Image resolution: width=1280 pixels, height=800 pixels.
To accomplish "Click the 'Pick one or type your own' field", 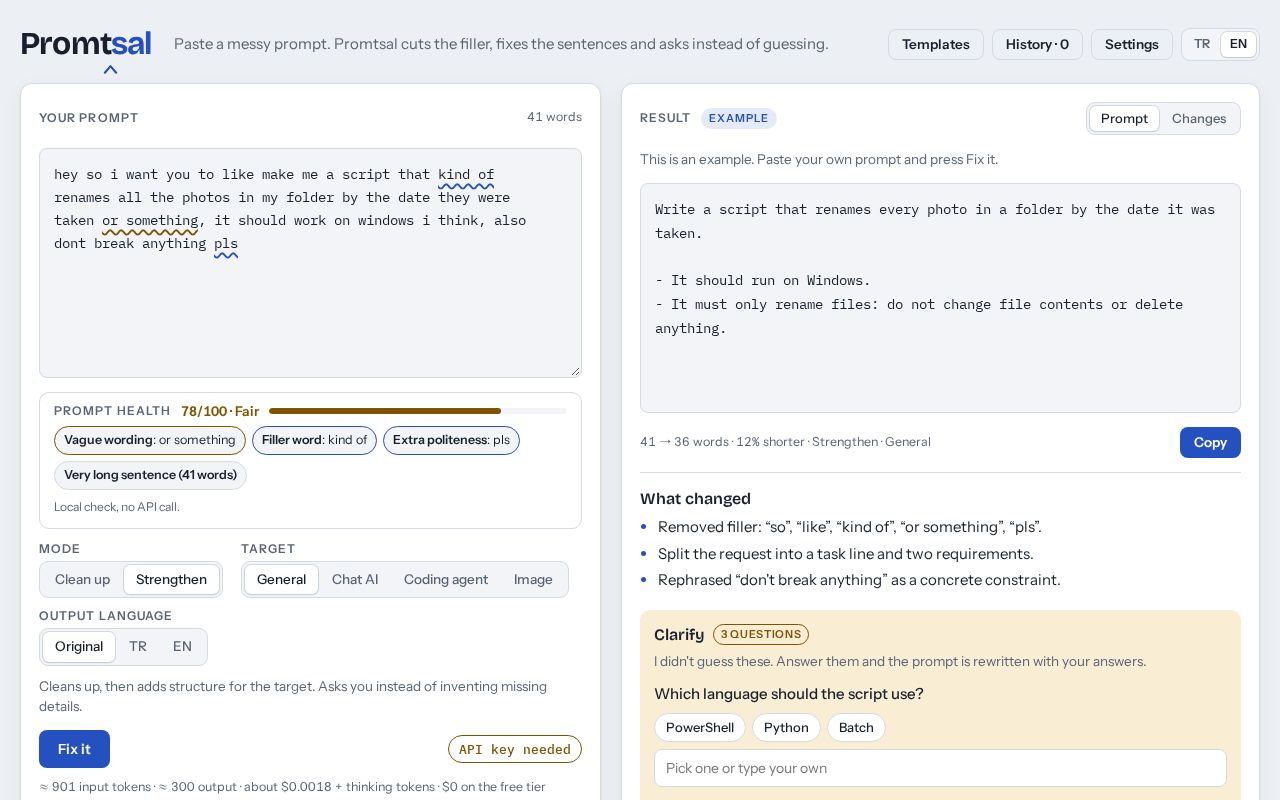I will [940, 768].
